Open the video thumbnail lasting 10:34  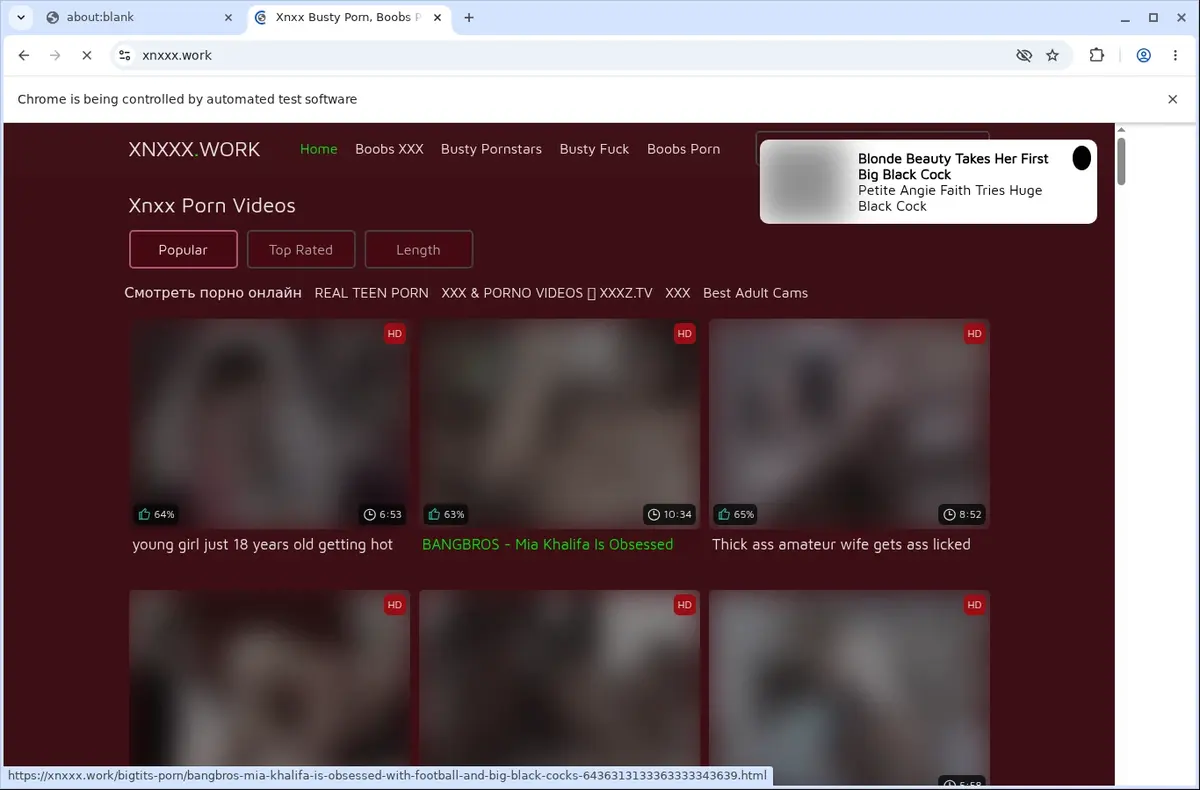click(x=560, y=424)
